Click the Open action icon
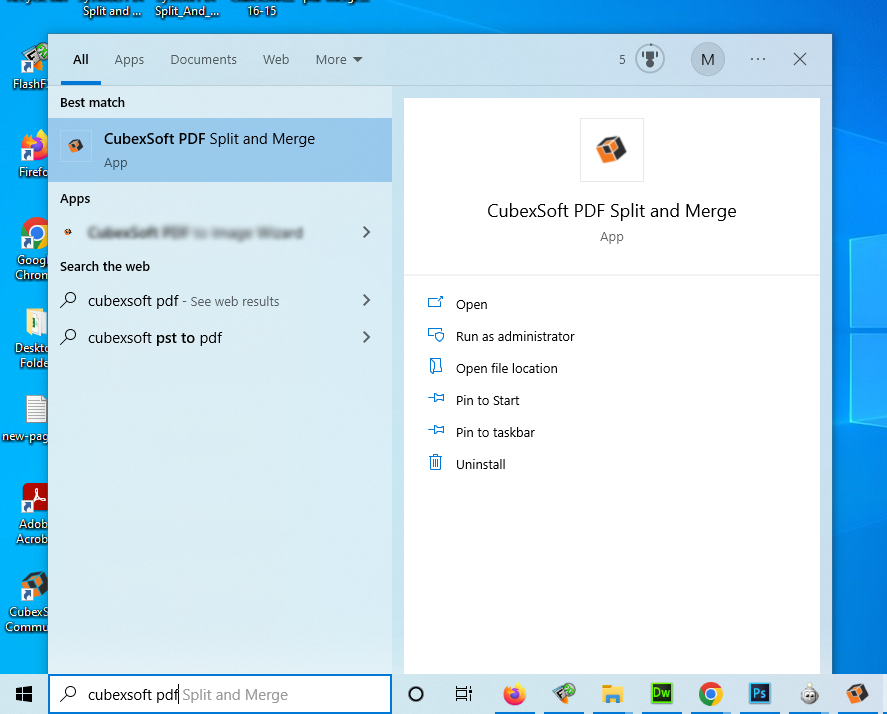Screen dimensions: 887x714 point(435,303)
